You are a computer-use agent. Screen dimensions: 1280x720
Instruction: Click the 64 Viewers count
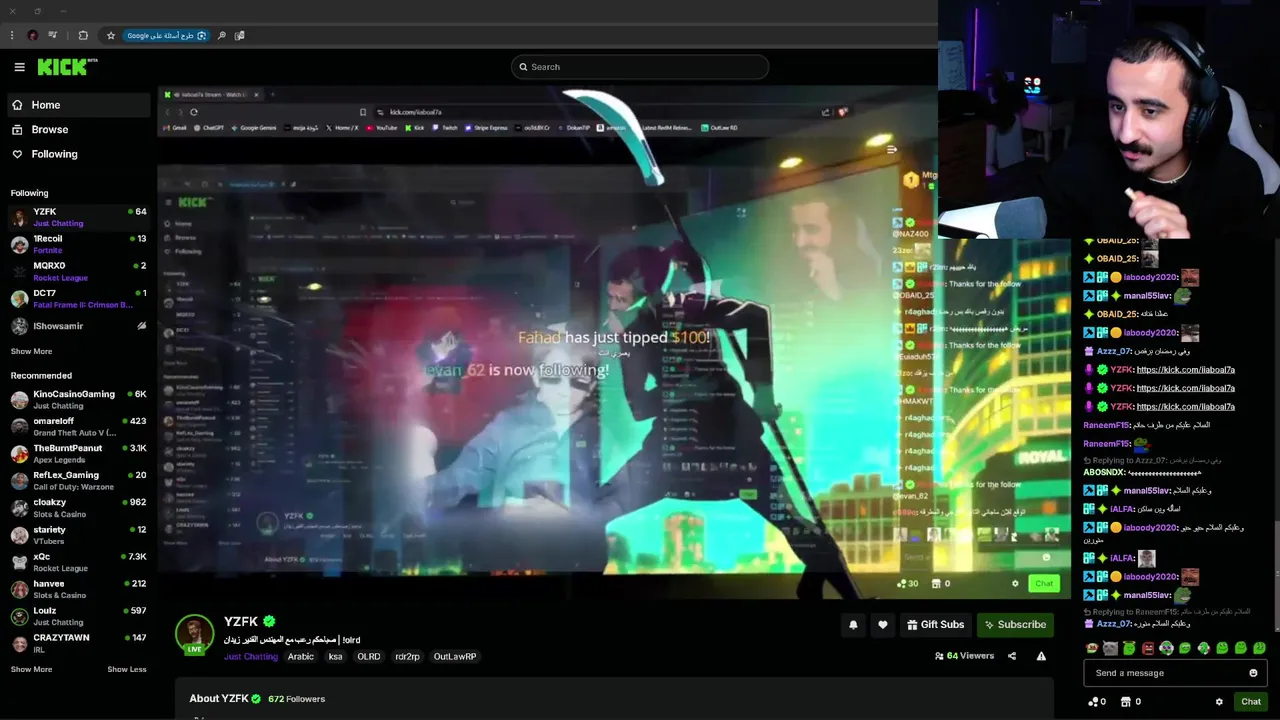coord(964,656)
